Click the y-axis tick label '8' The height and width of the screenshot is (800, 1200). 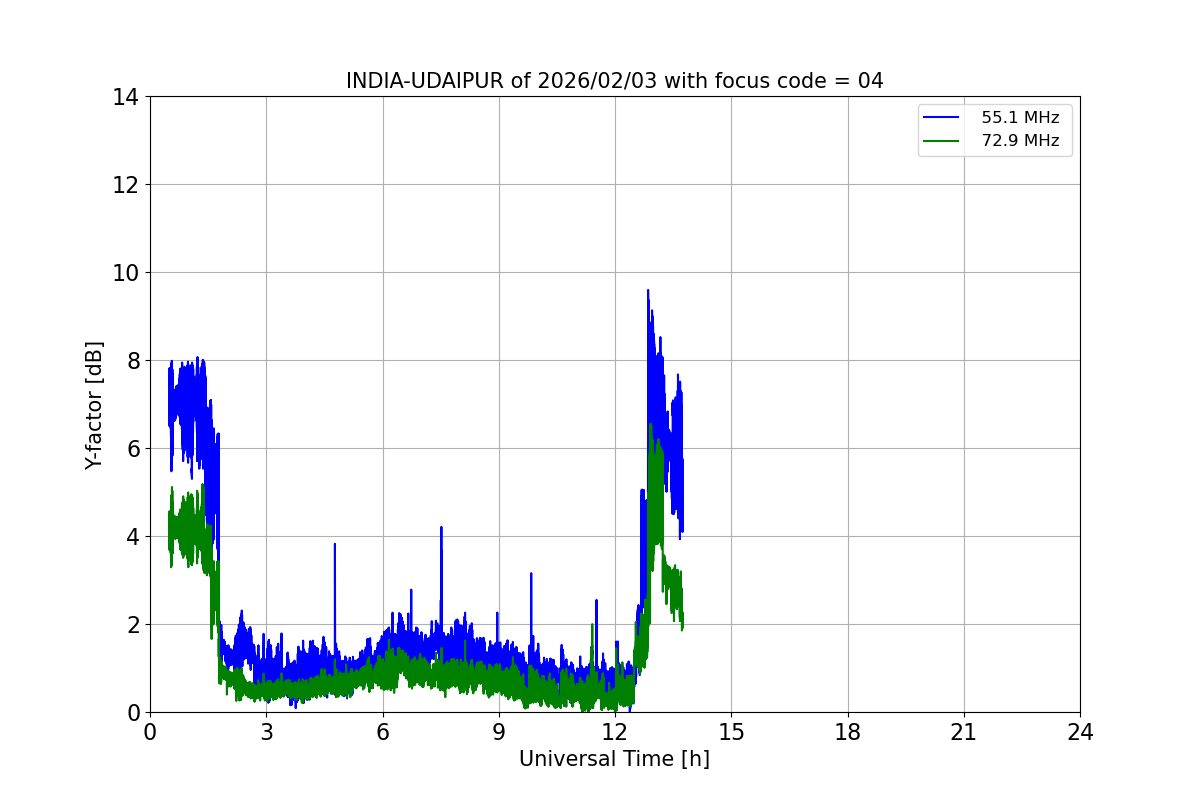point(132,361)
